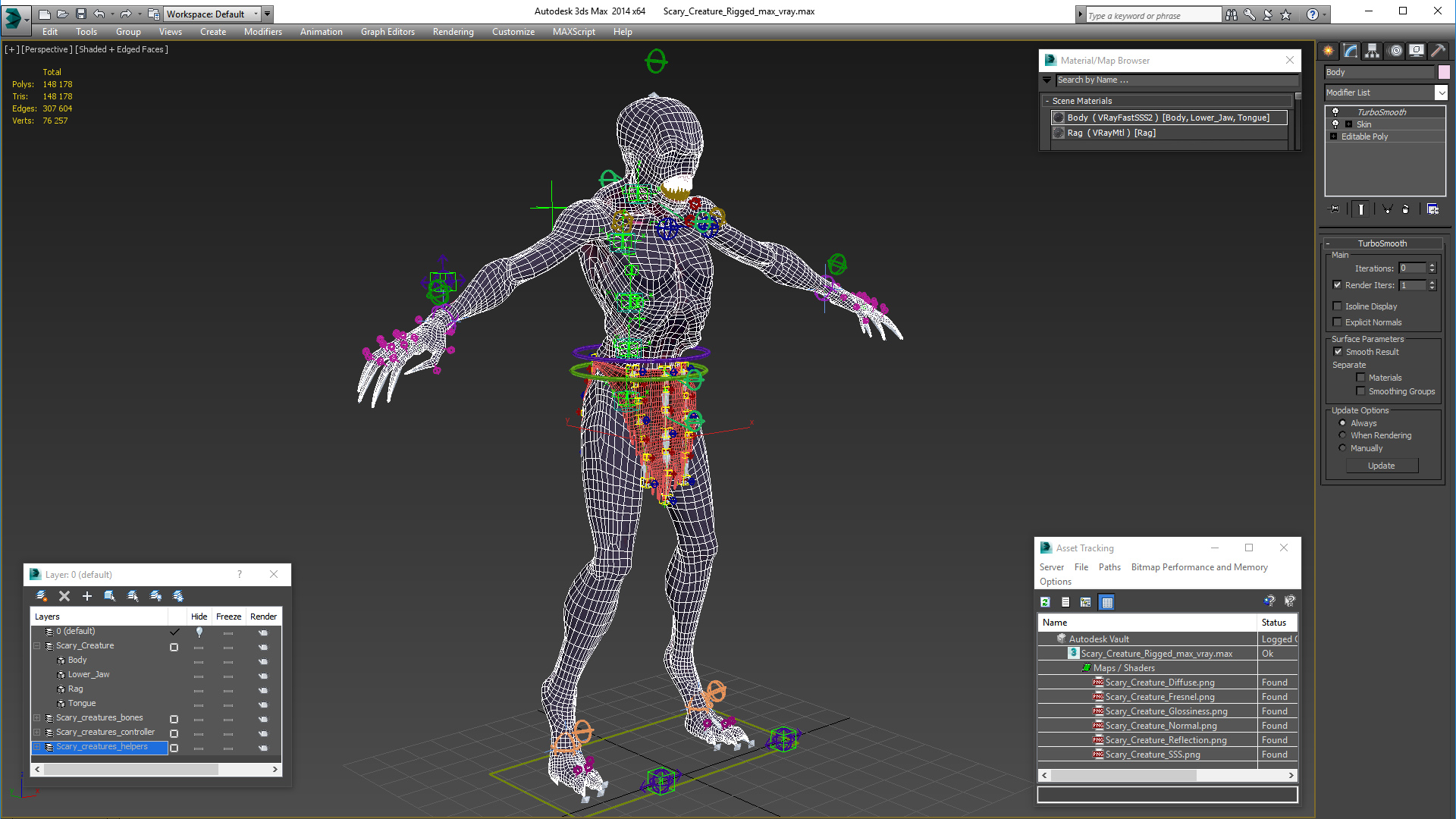Open the Display command panel tab
Viewport: 1456px width, 819px height.
[x=1417, y=51]
